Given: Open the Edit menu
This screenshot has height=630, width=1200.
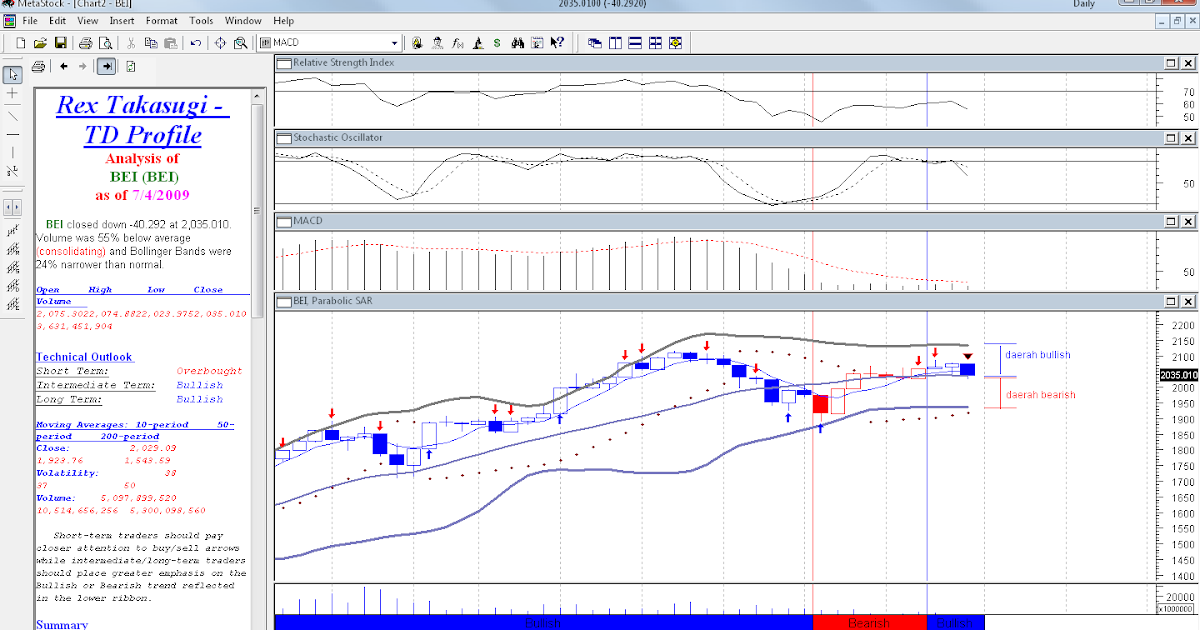Looking at the screenshot, I should [x=58, y=20].
